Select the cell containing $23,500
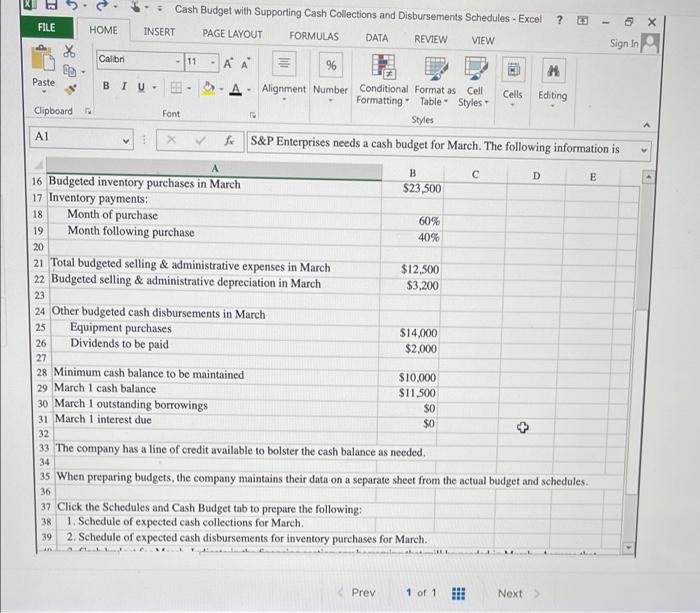 click(x=412, y=188)
